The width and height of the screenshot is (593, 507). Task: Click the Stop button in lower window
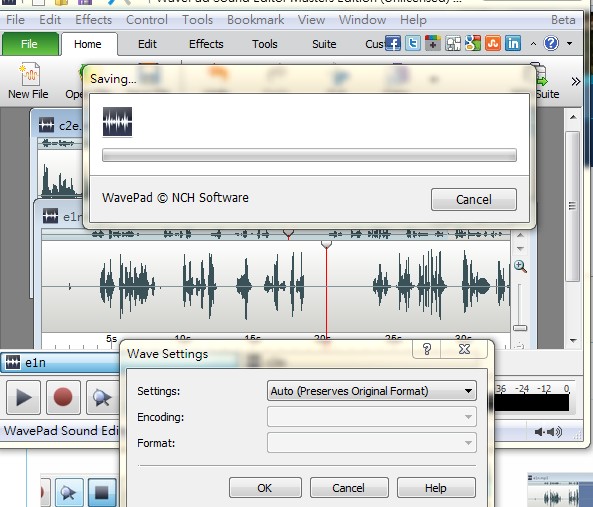pos(102,492)
